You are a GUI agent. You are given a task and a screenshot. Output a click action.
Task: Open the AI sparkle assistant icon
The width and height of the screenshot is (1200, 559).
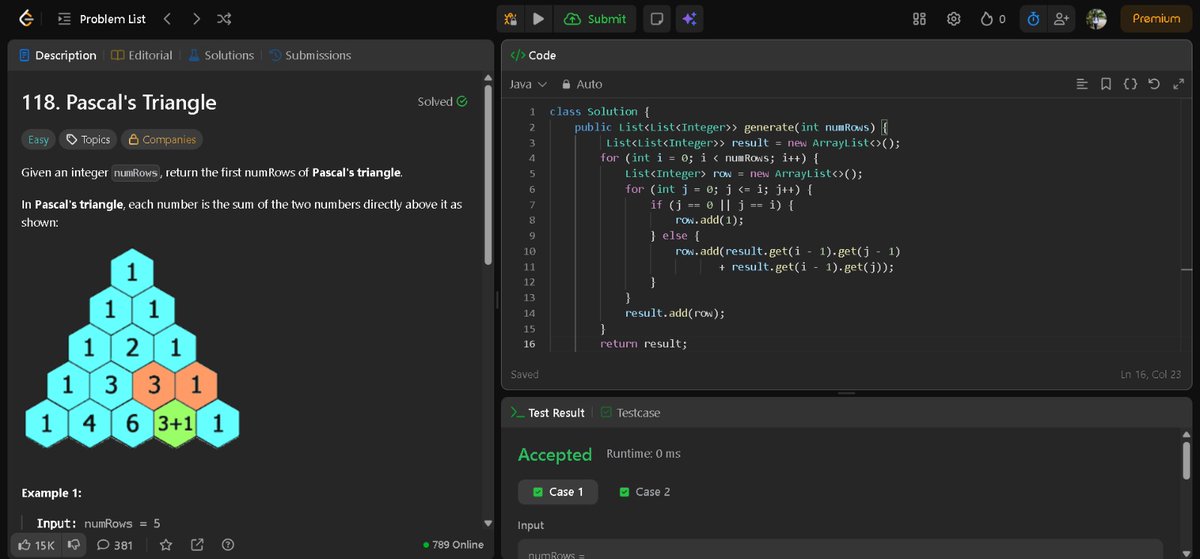tap(688, 18)
